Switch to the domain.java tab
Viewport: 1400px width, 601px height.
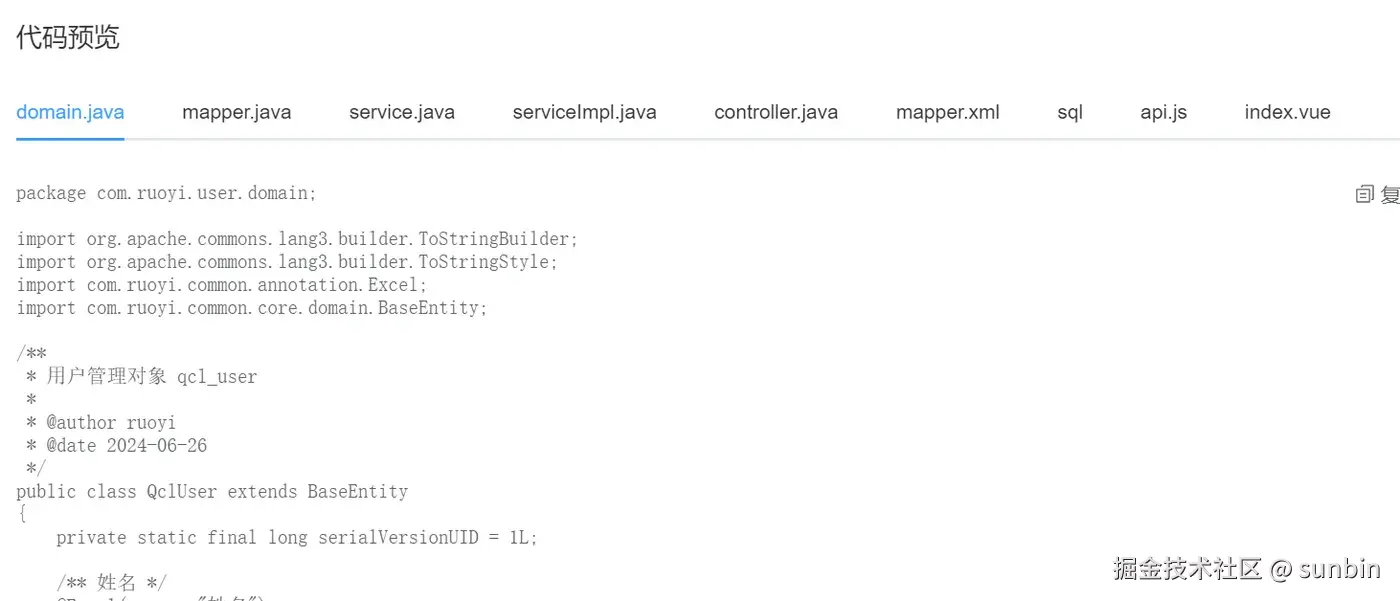click(x=70, y=112)
